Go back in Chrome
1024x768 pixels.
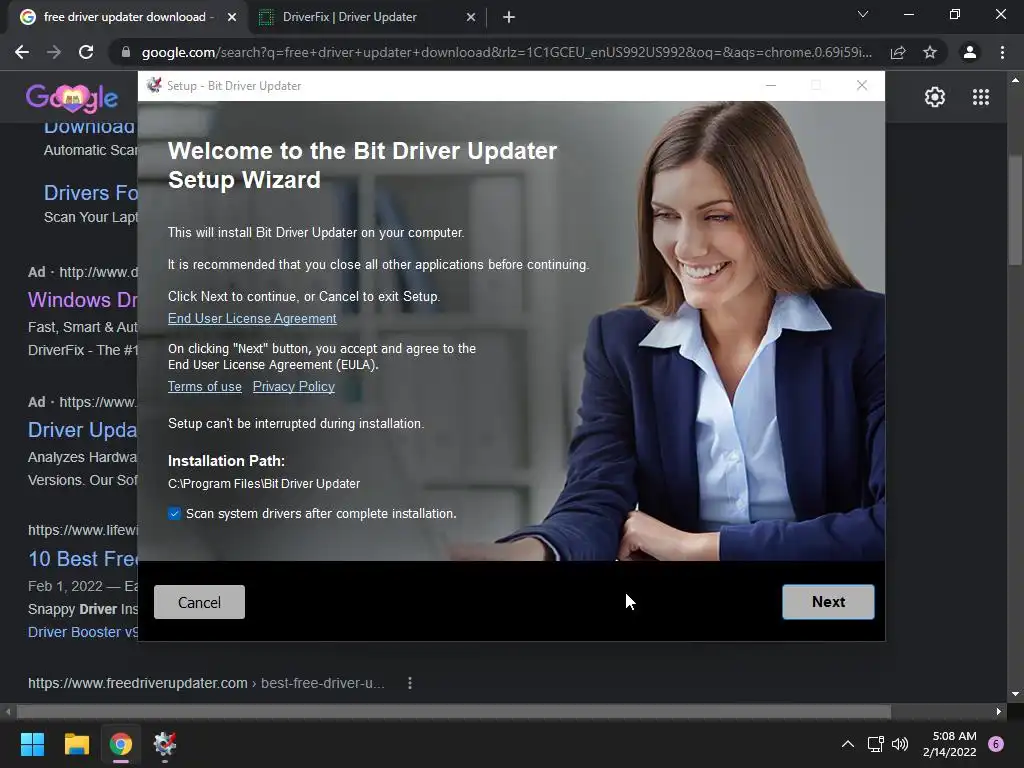pyautogui.click(x=22, y=52)
